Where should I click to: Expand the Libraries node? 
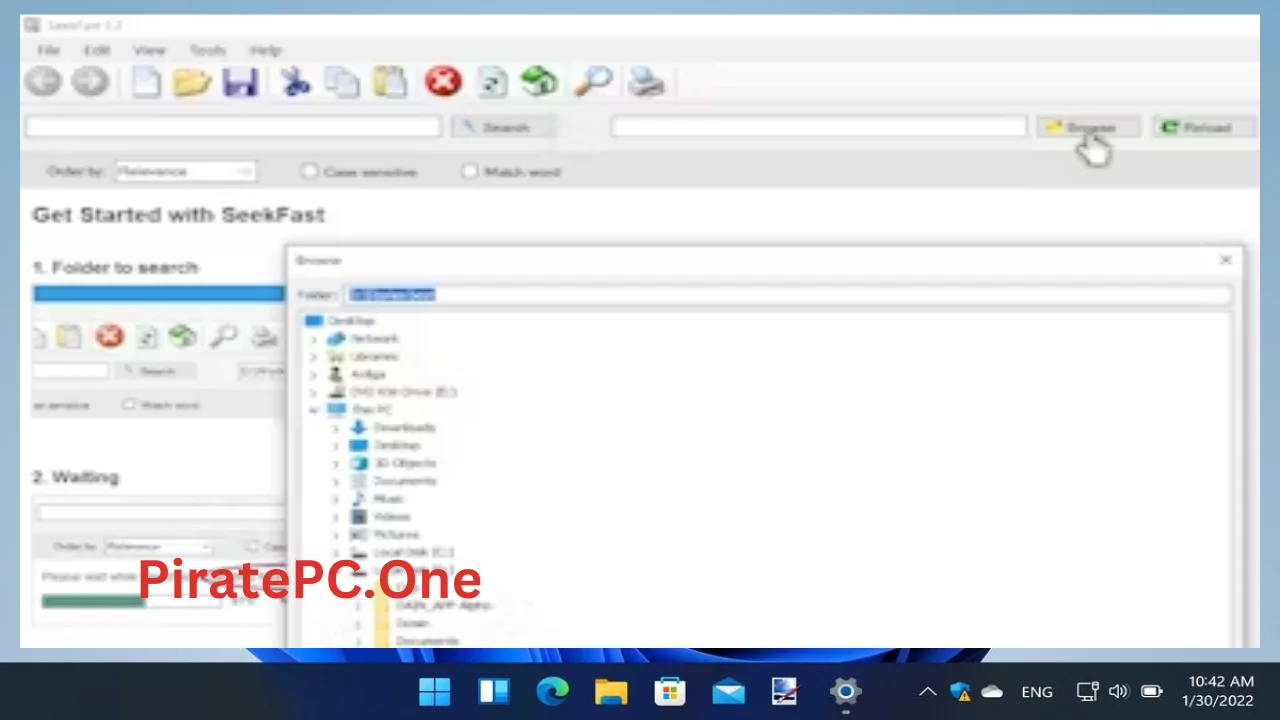(313, 357)
